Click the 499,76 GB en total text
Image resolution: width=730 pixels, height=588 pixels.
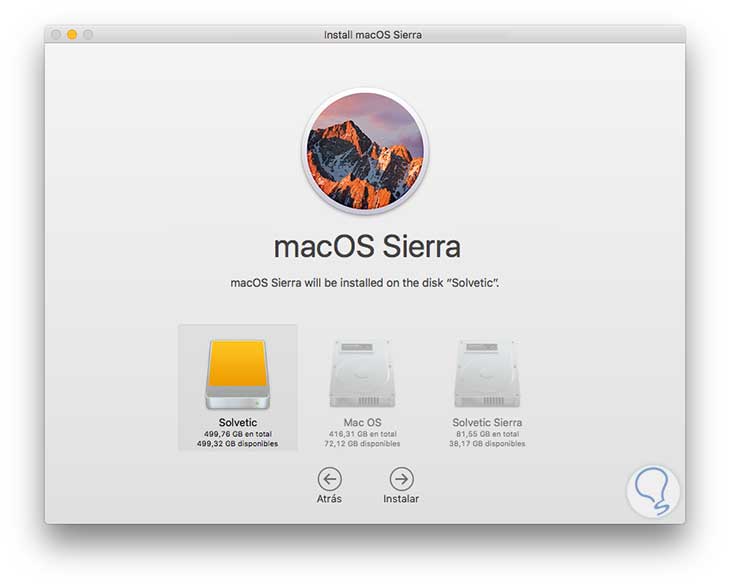tap(238, 434)
